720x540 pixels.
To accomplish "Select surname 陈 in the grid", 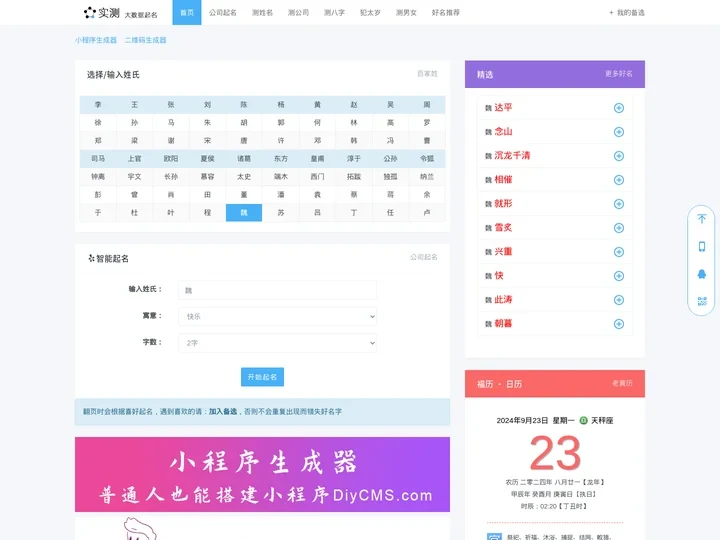I will tap(244, 105).
